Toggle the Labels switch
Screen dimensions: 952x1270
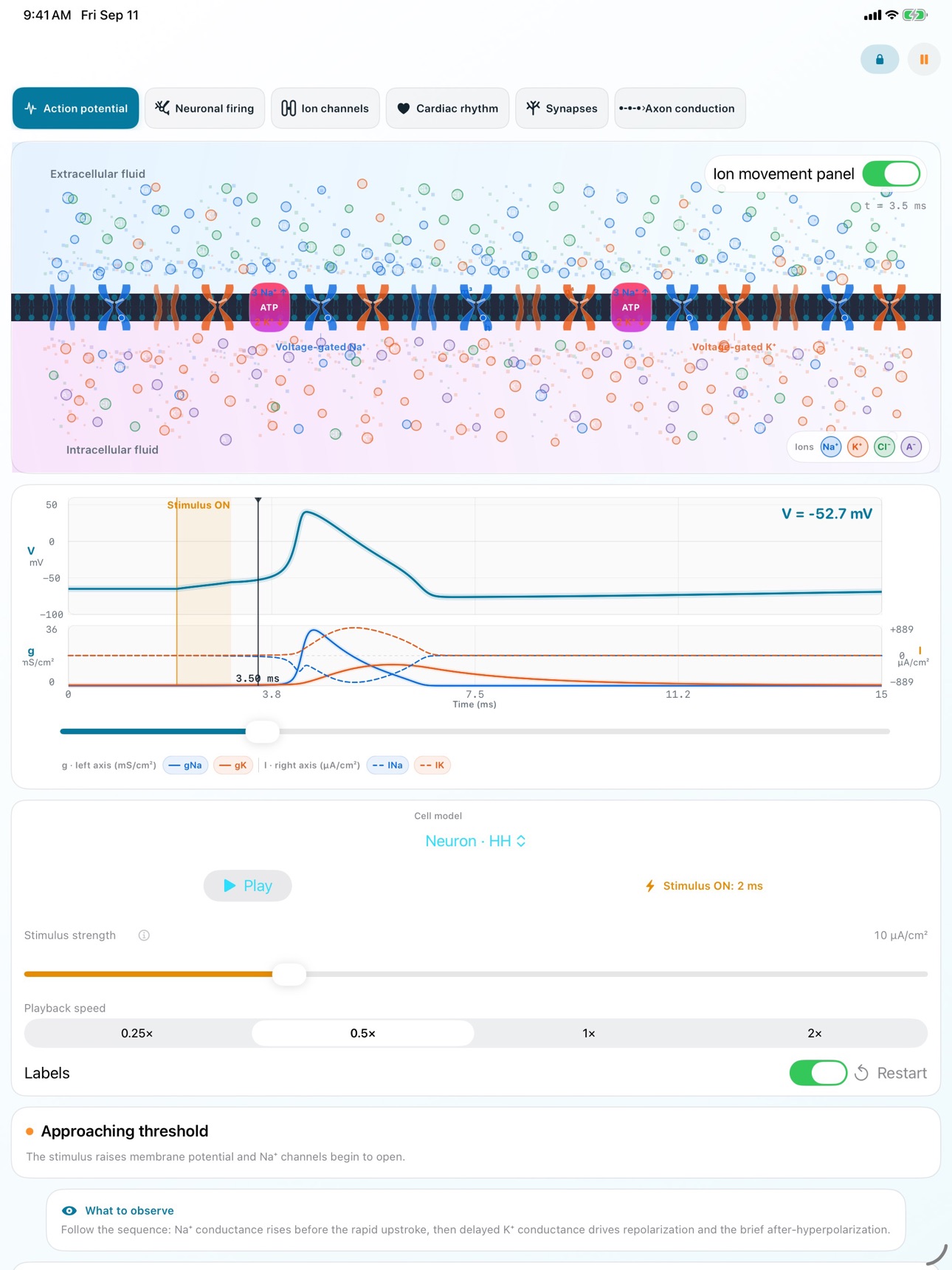coord(818,1074)
